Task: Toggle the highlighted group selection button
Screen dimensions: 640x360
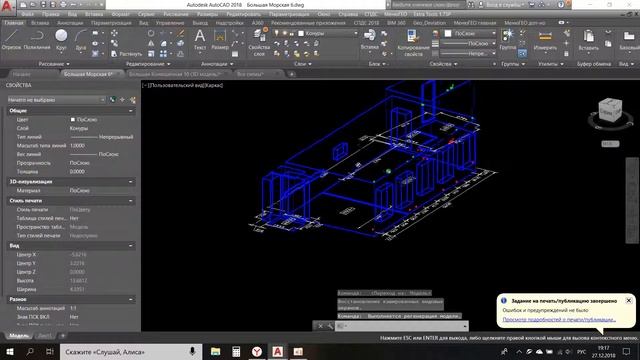Action: pyautogui.click(x=522, y=53)
